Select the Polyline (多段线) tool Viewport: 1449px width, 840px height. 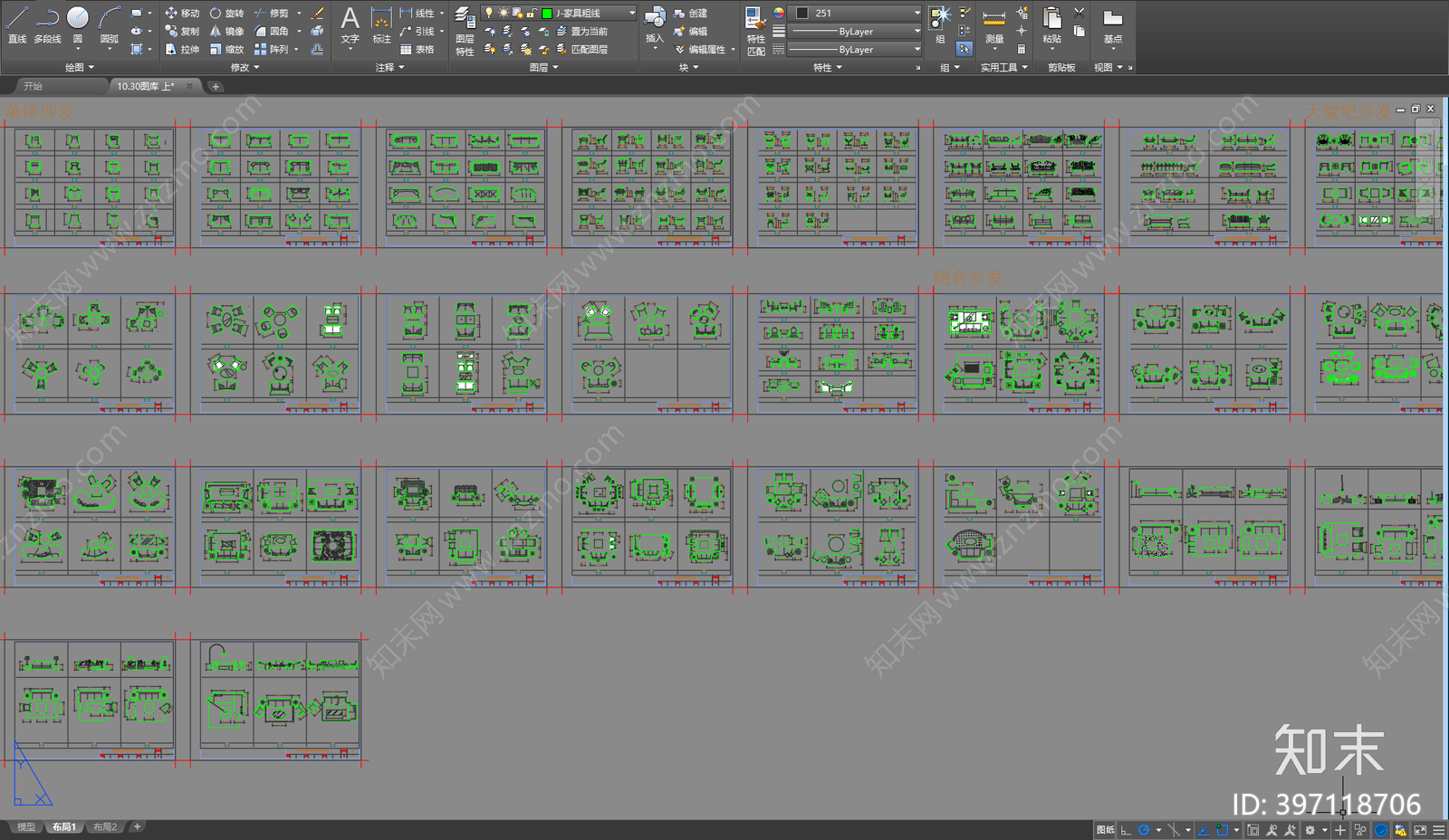(x=47, y=24)
